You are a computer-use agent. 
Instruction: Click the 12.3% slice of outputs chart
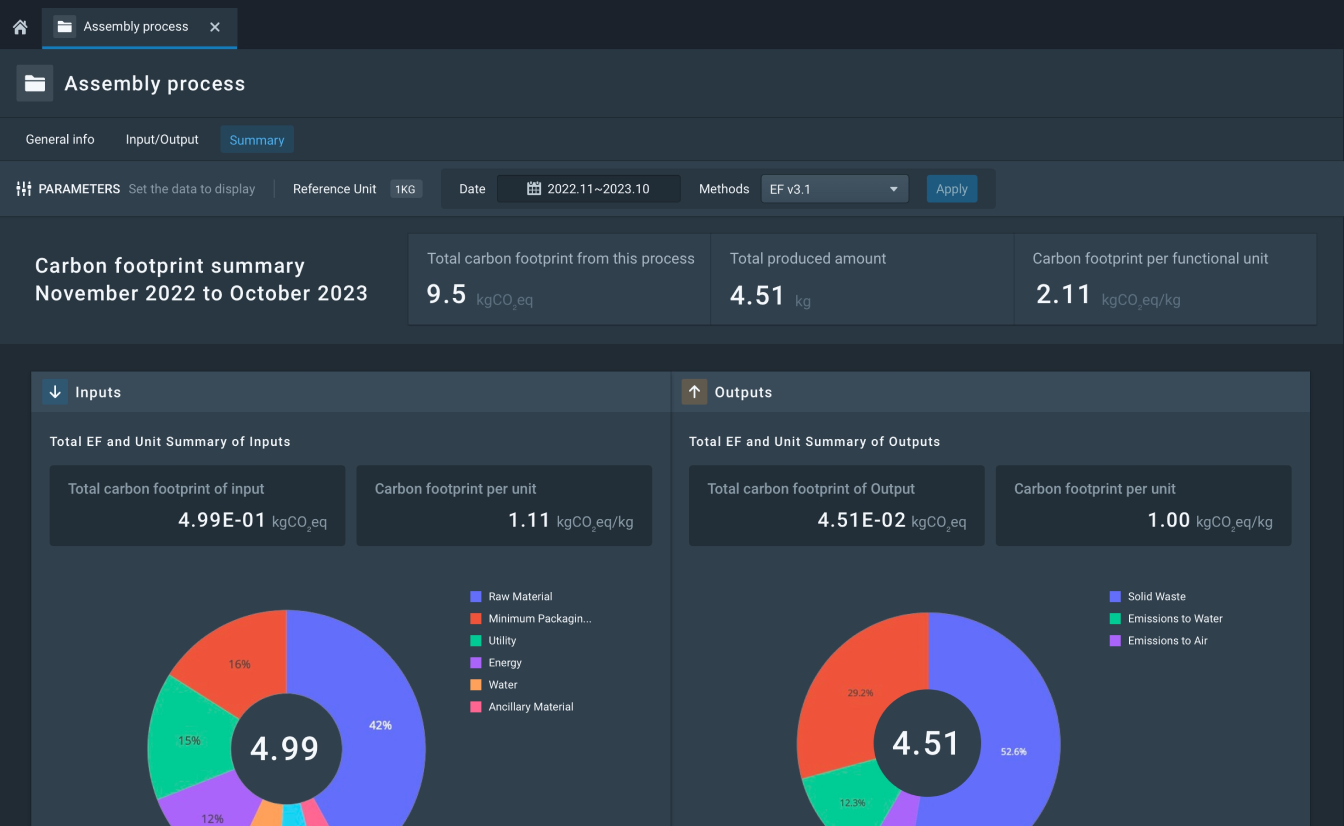coord(852,802)
